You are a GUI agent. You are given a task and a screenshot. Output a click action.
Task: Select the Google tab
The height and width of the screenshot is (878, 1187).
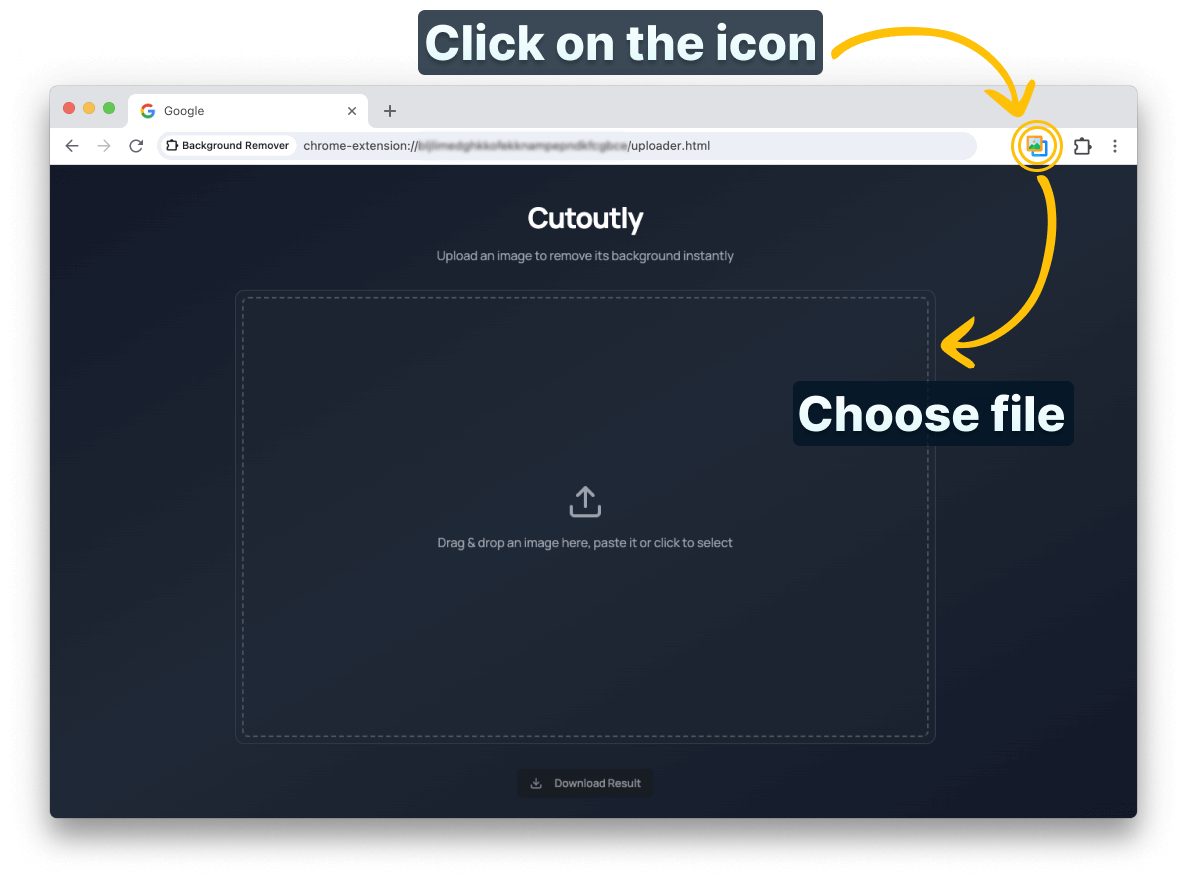(248, 111)
